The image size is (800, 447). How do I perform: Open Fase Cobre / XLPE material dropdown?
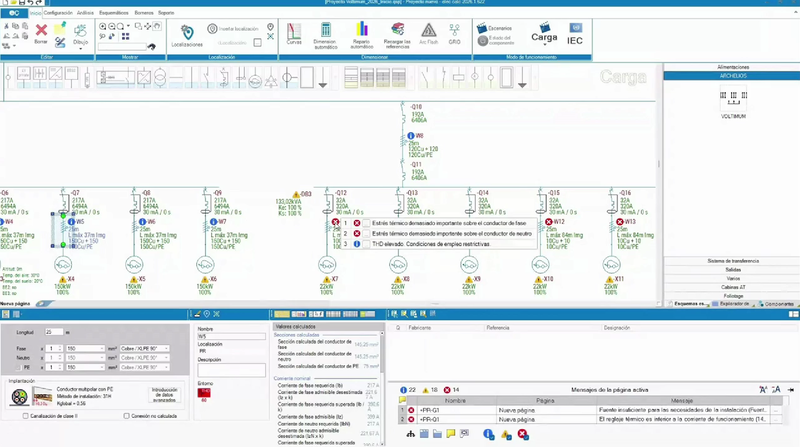145,349
